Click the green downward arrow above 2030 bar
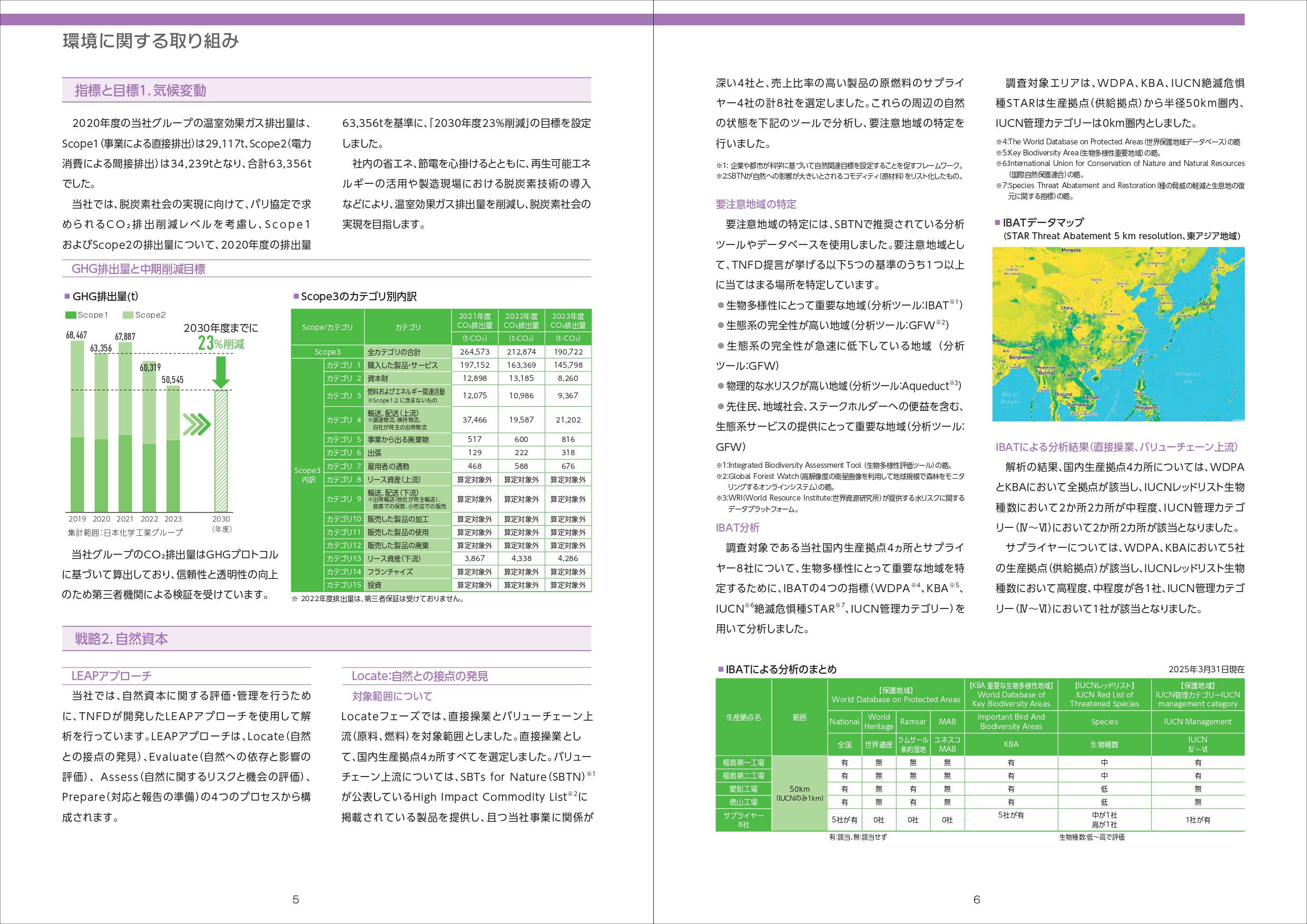The image size is (1307, 924). pos(221,372)
